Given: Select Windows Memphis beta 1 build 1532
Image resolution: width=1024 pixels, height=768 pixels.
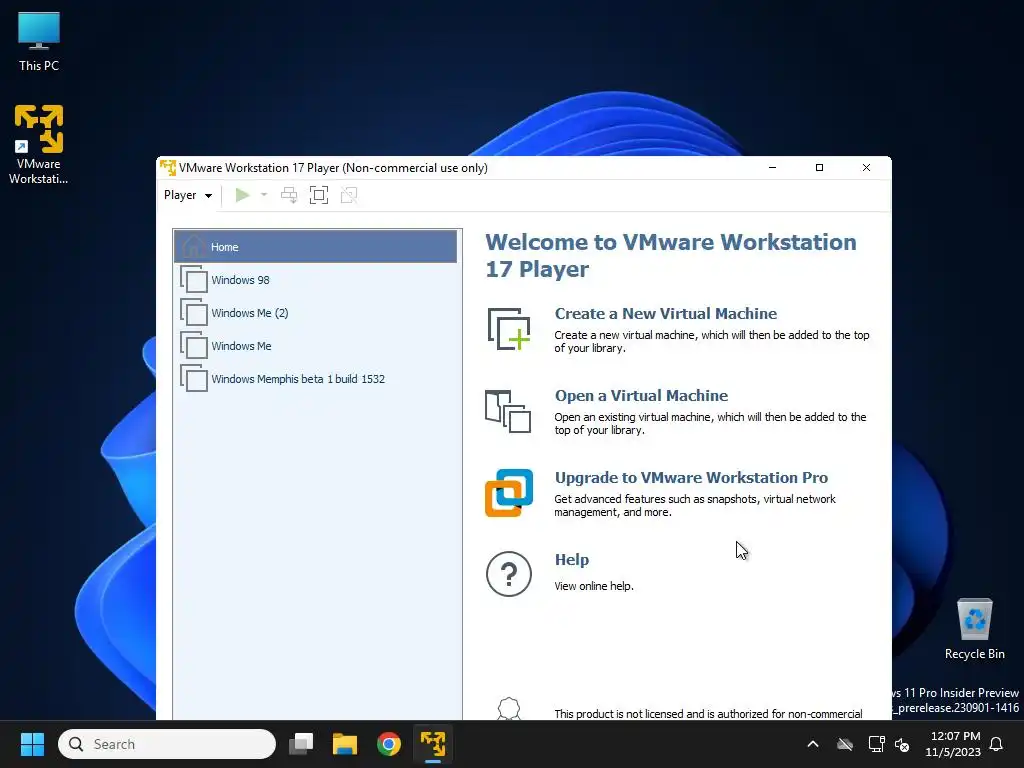Looking at the screenshot, I should tap(315, 379).
